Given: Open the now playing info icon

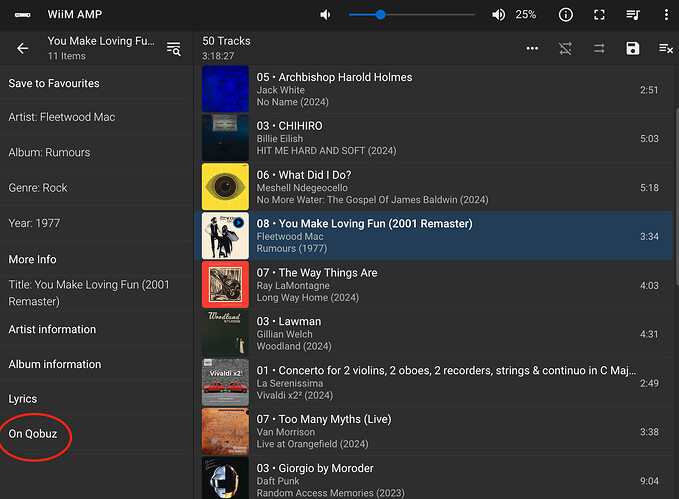Looking at the screenshot, I should (566, 15).
